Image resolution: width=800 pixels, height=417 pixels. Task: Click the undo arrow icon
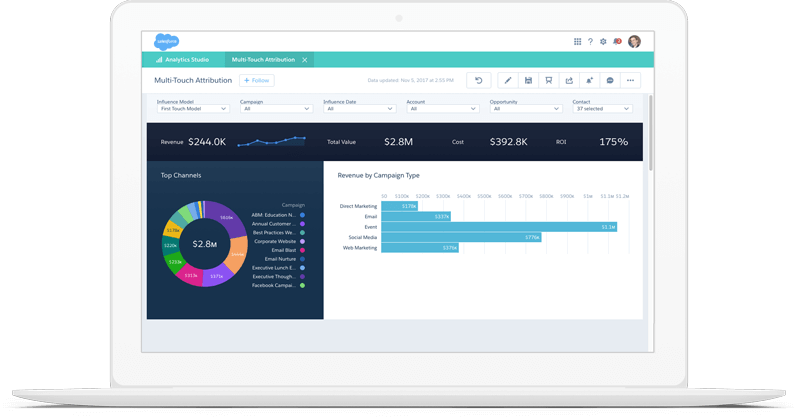point(479,80)
